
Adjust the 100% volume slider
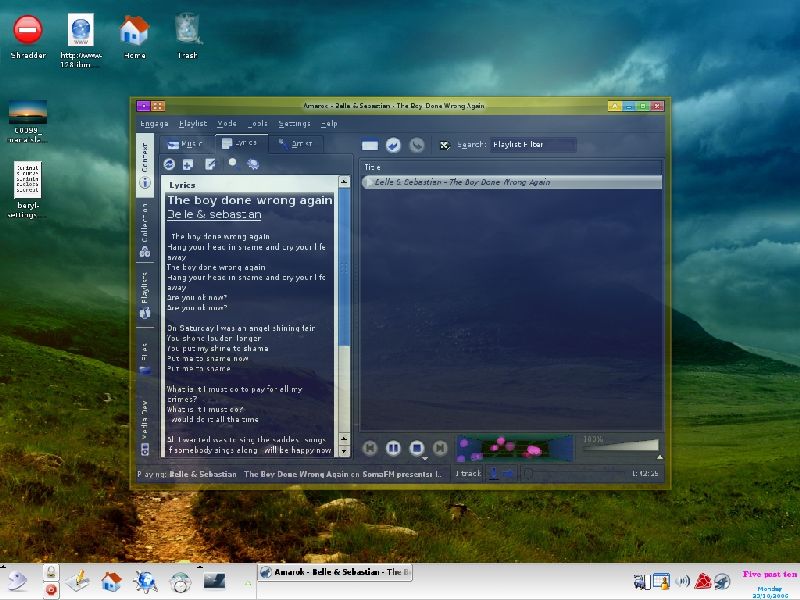(620, 445)
